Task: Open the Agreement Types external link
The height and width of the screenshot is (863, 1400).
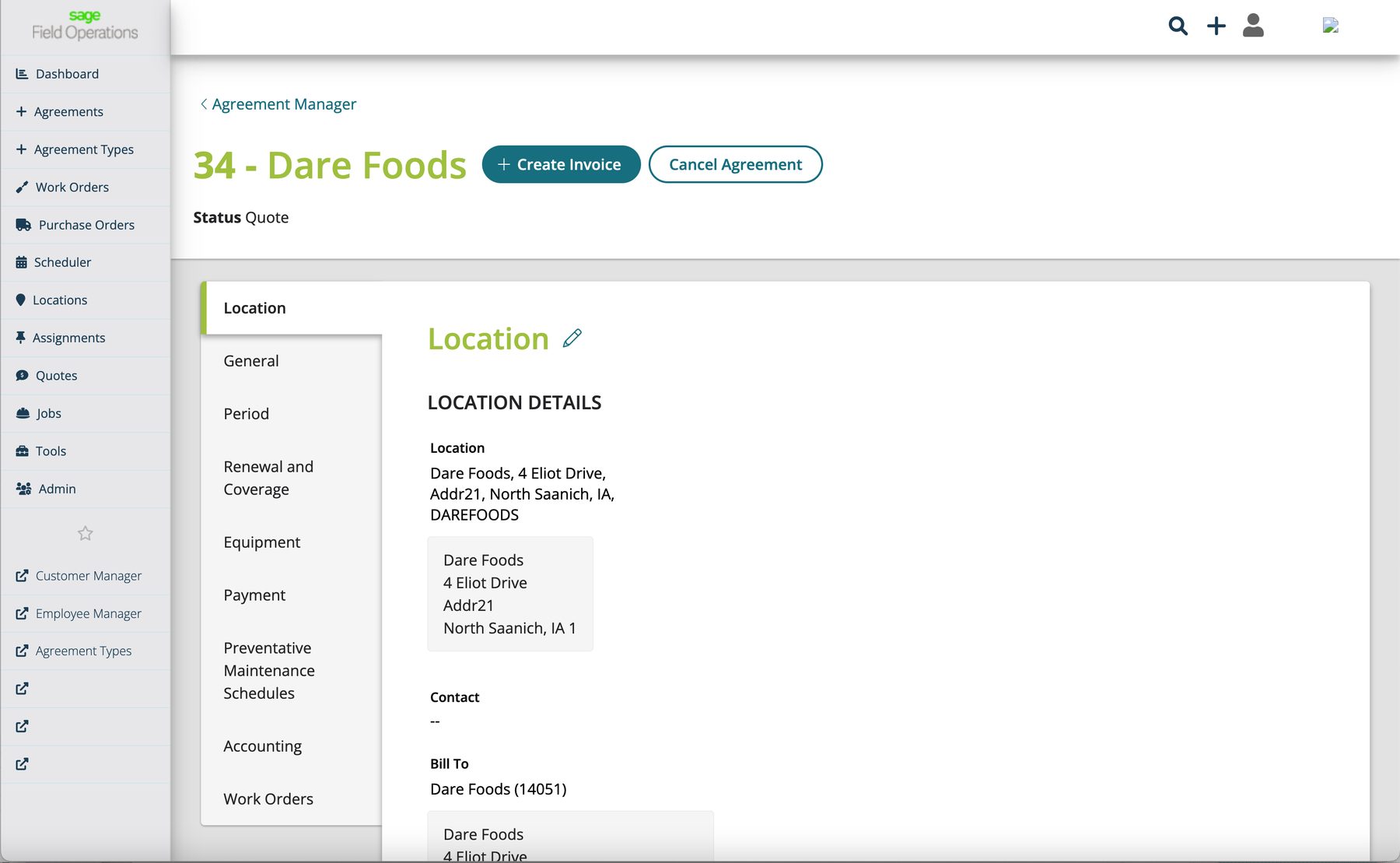Action: coord(86,651)
